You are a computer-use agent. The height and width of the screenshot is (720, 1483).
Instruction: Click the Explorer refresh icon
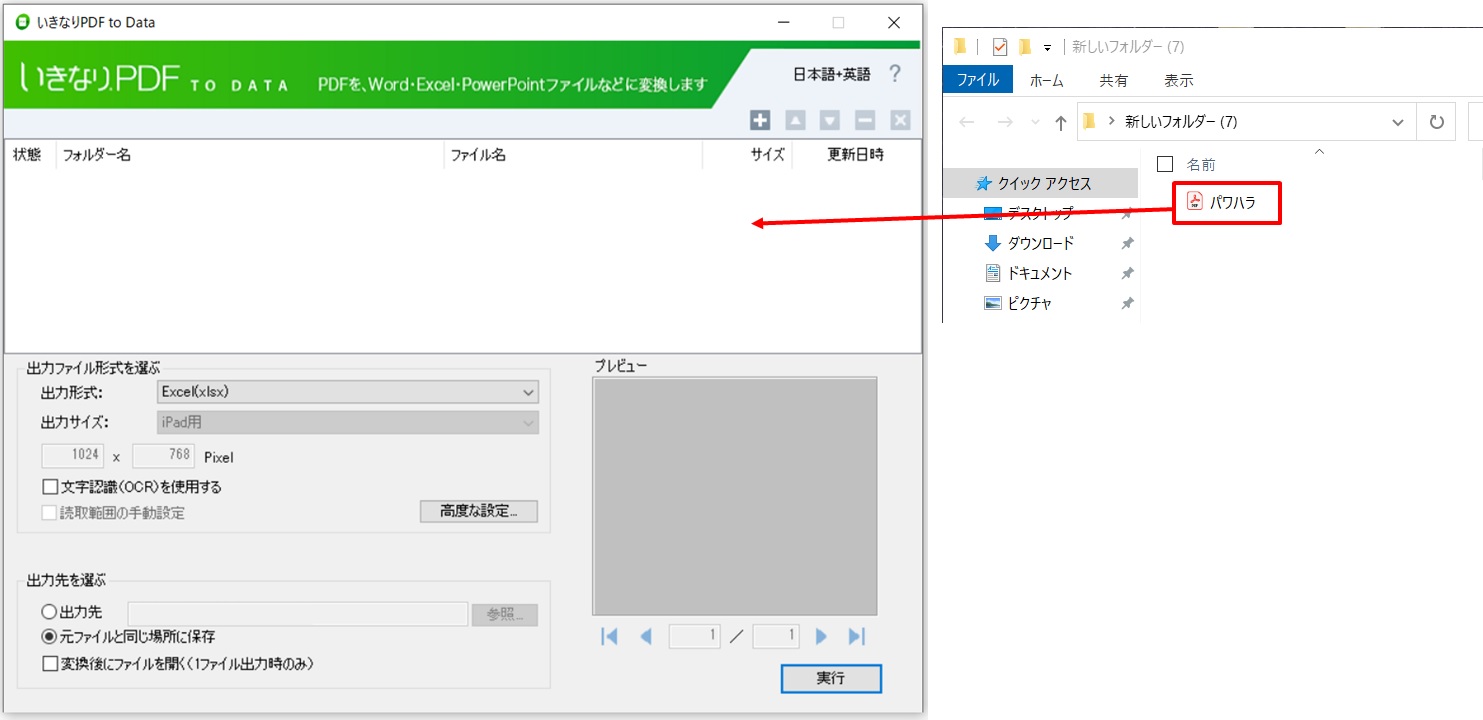[x=1436, y=122]
